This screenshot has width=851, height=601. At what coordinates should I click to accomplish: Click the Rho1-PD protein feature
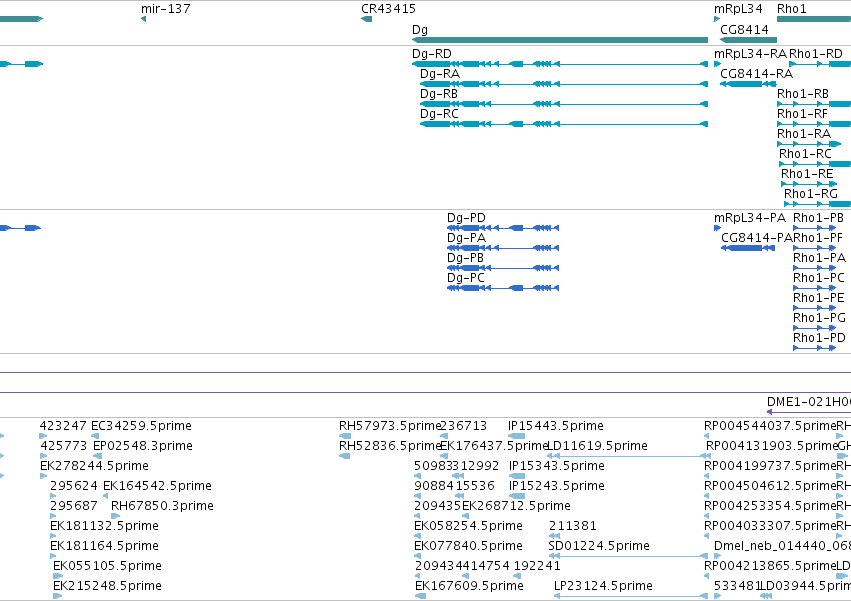815,349
